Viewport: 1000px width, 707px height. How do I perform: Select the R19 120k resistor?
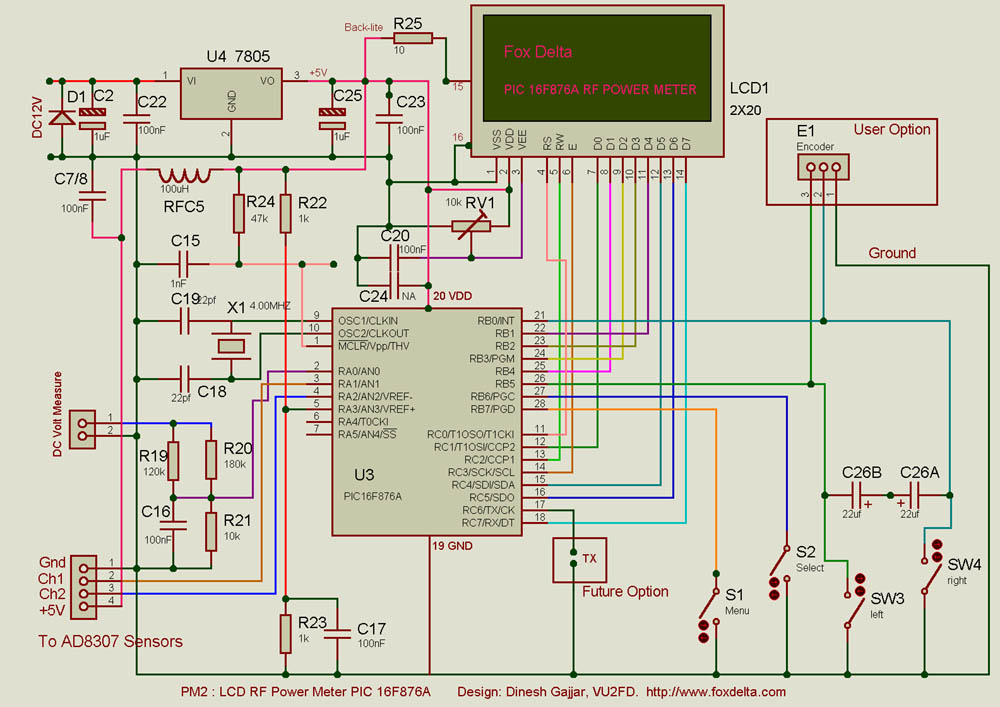click(173, 461)
